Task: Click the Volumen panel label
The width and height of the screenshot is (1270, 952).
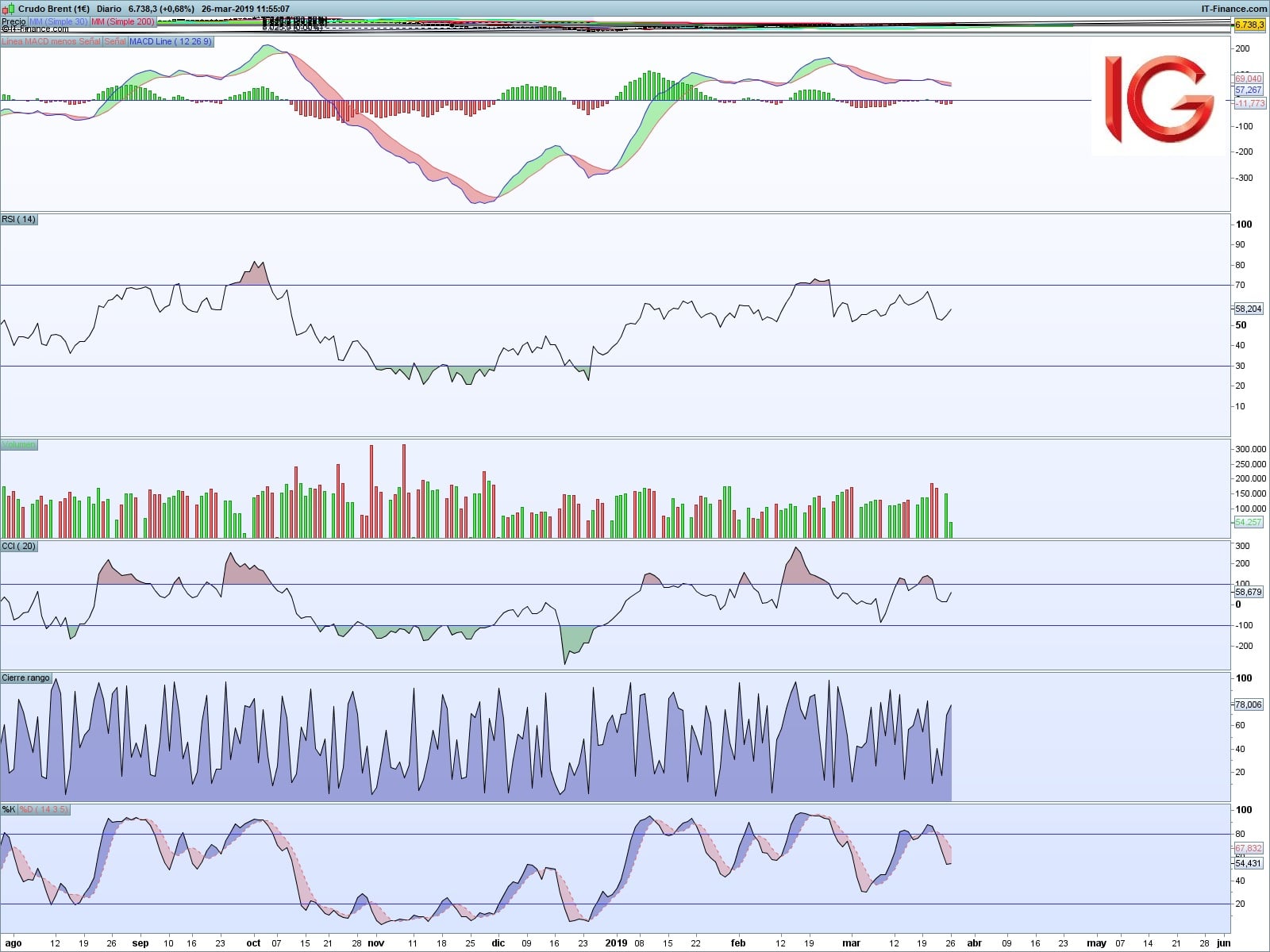Action: pyautogui.click(x=19, y=444)
